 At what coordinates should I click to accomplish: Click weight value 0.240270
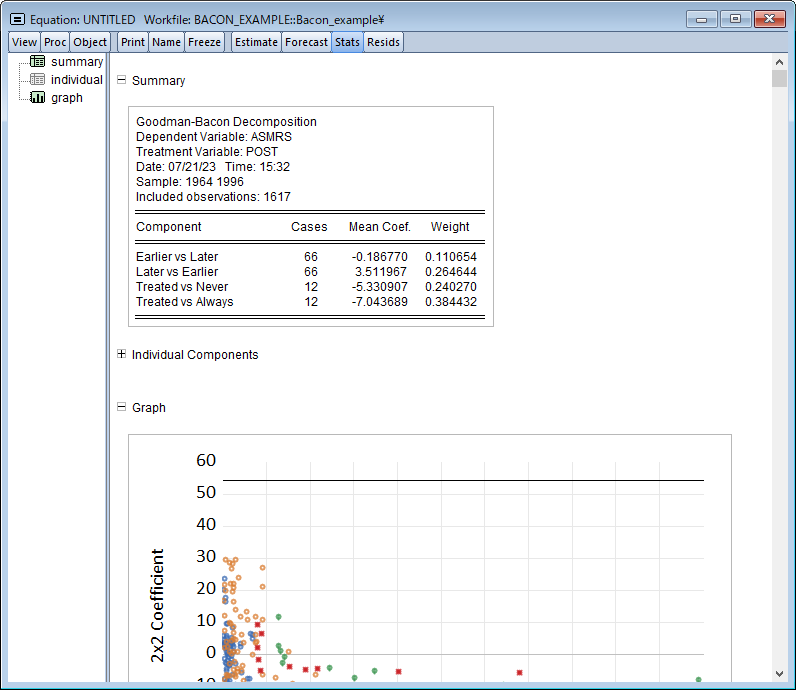[451, 287]
